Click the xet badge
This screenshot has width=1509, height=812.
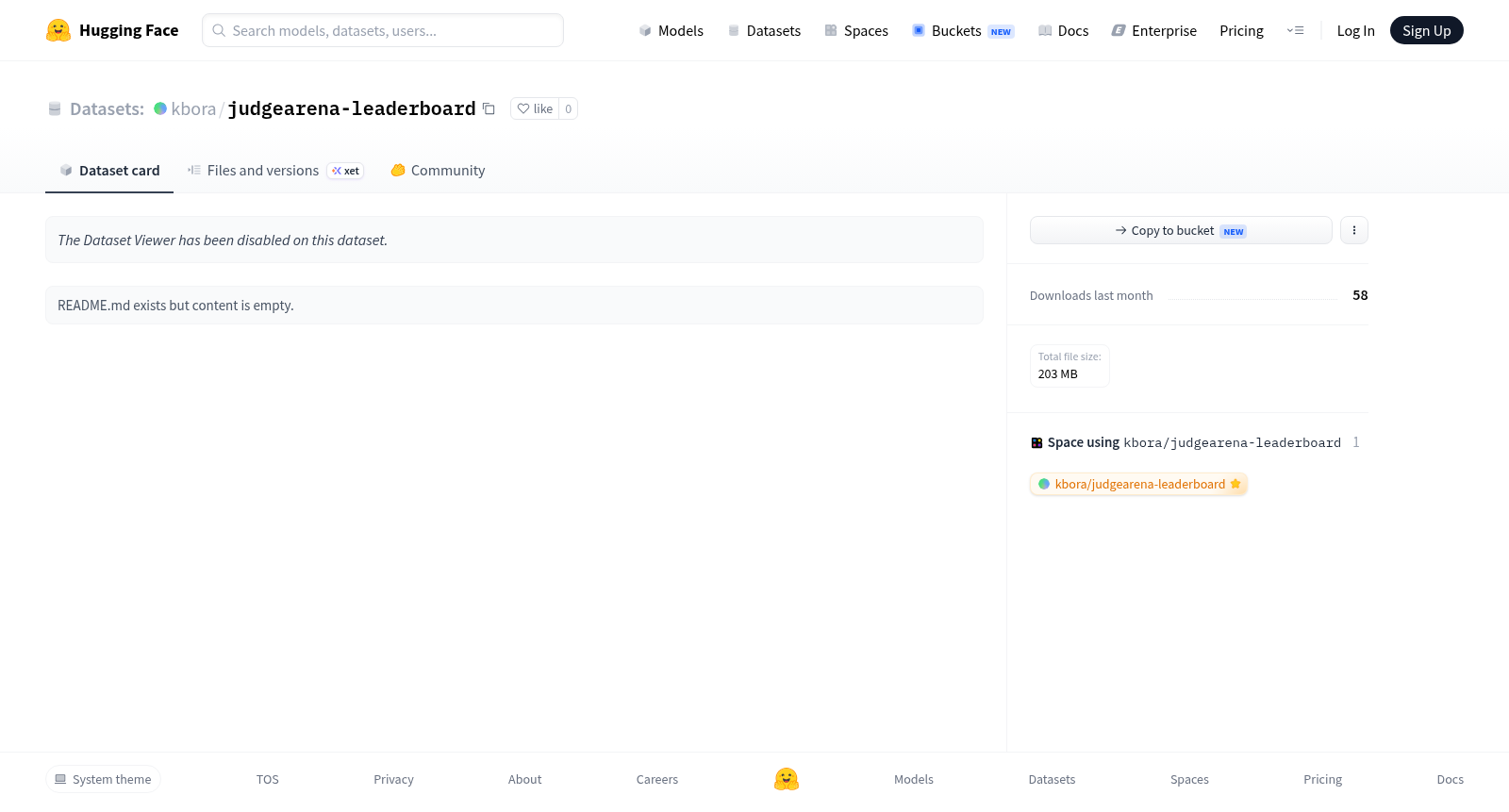tap(345, 171)
